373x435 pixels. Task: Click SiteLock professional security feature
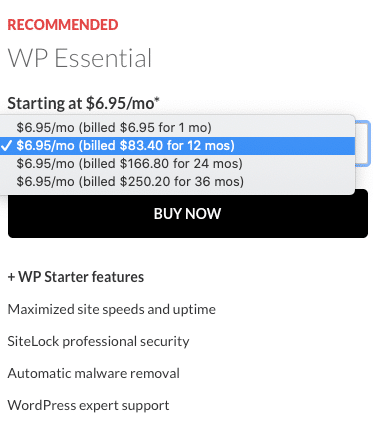click(98, 341)
